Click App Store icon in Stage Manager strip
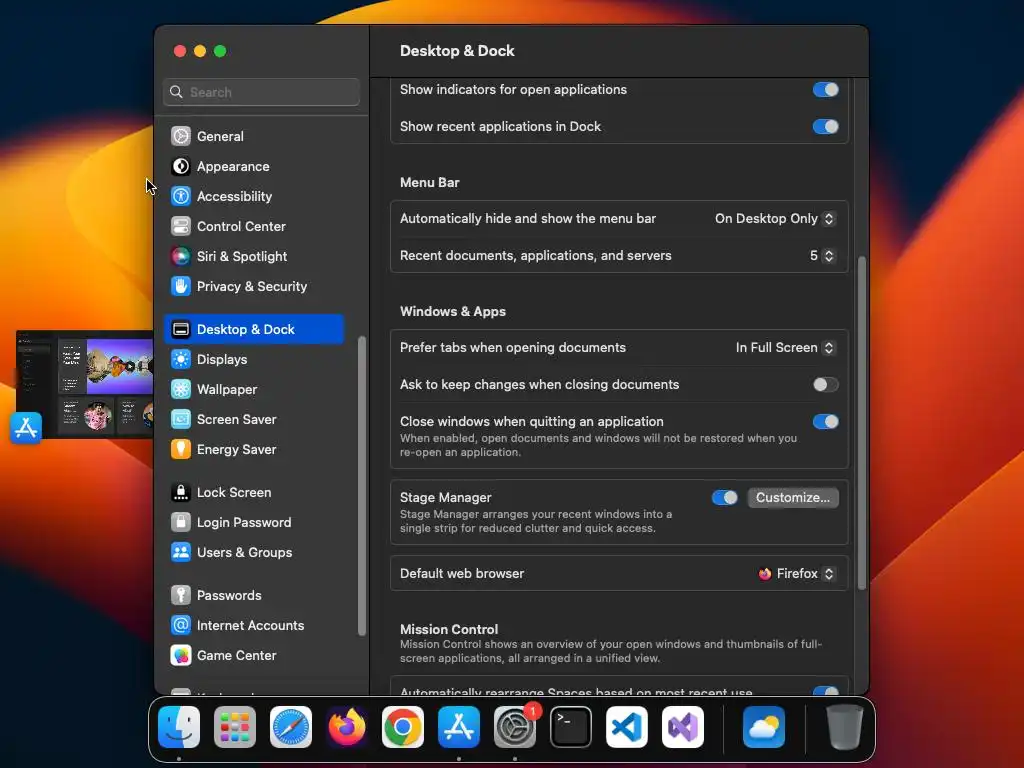 pos(26,428)
